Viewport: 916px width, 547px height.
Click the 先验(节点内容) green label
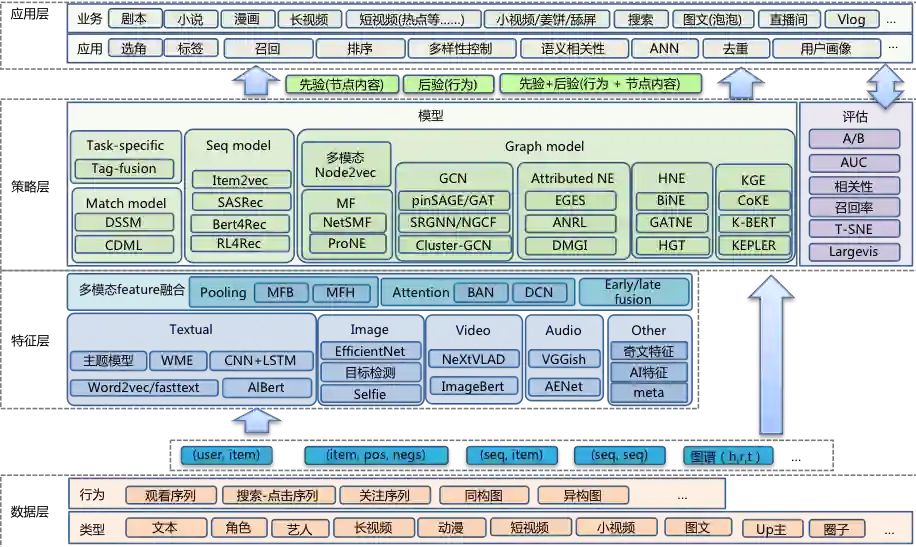point(342,84)
